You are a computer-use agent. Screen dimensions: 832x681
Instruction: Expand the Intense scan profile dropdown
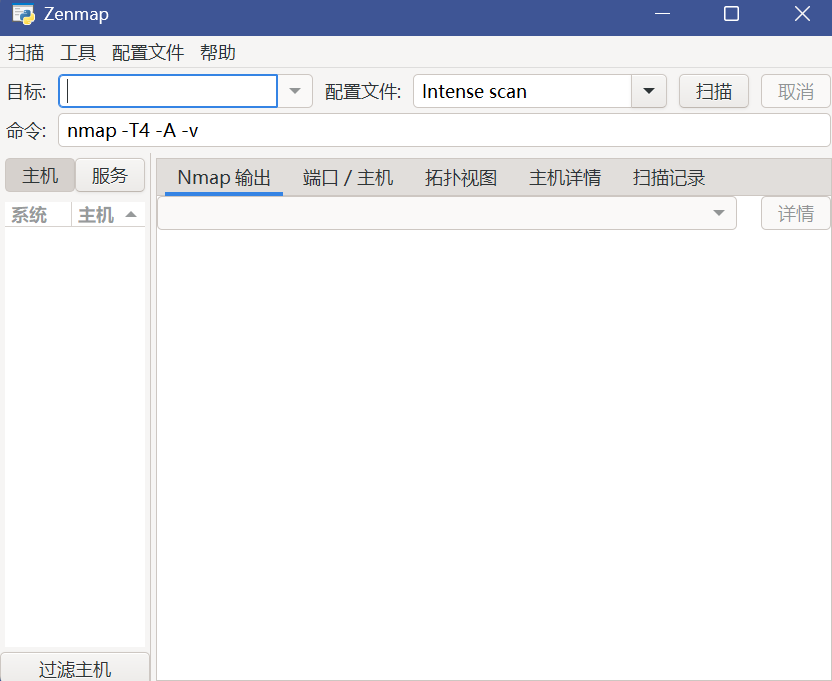(649, 91)
